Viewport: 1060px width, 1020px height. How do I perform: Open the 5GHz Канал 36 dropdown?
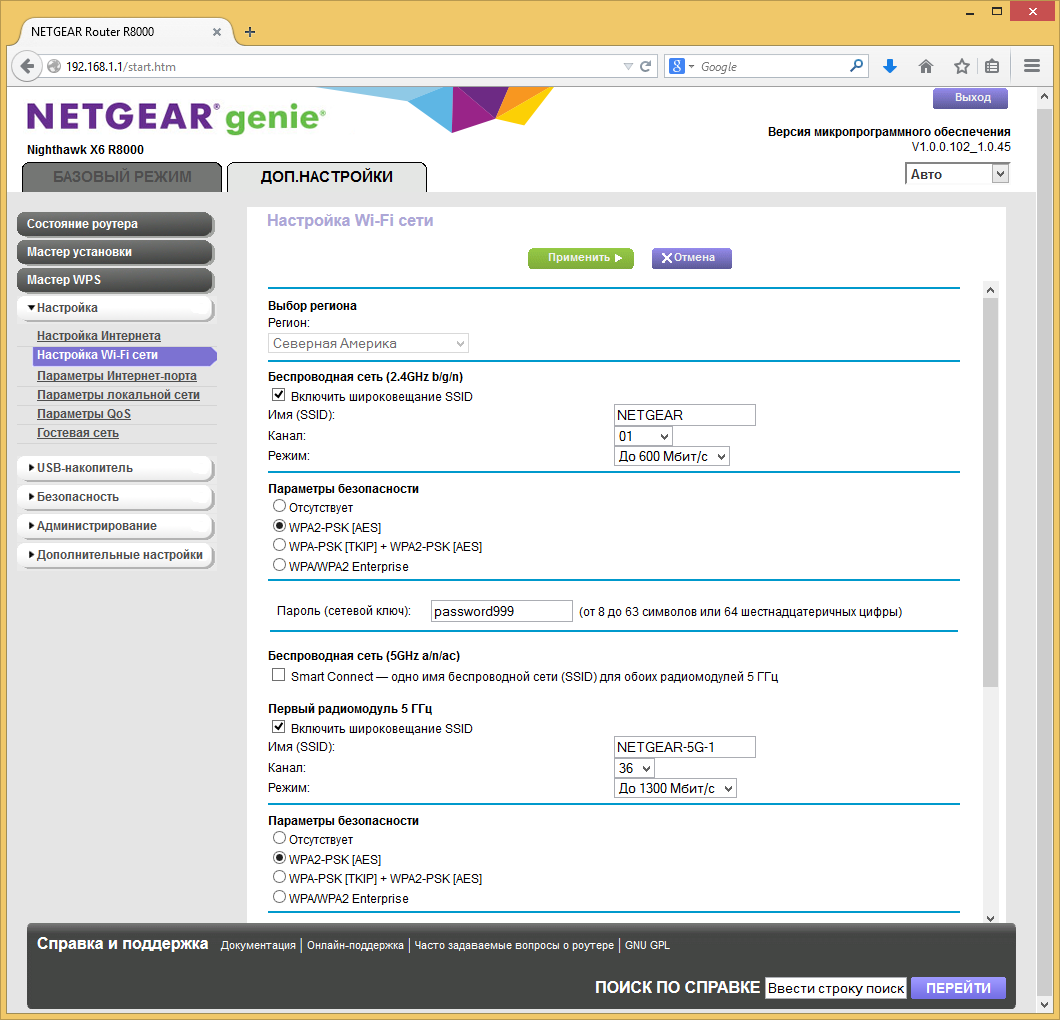(634, 769)
